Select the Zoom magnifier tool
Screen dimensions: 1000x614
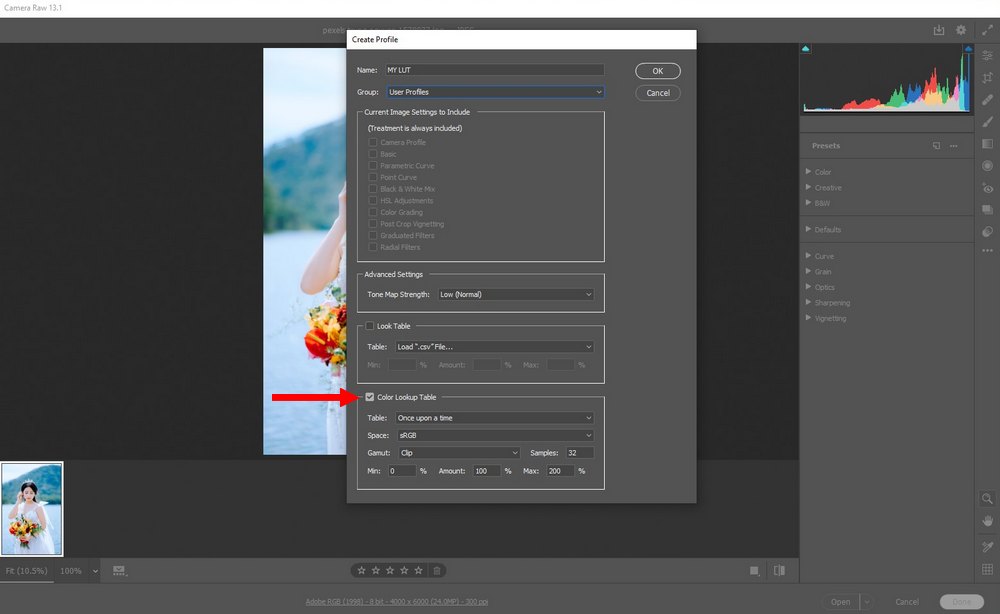pyautogui.click(x=987, y=499)
